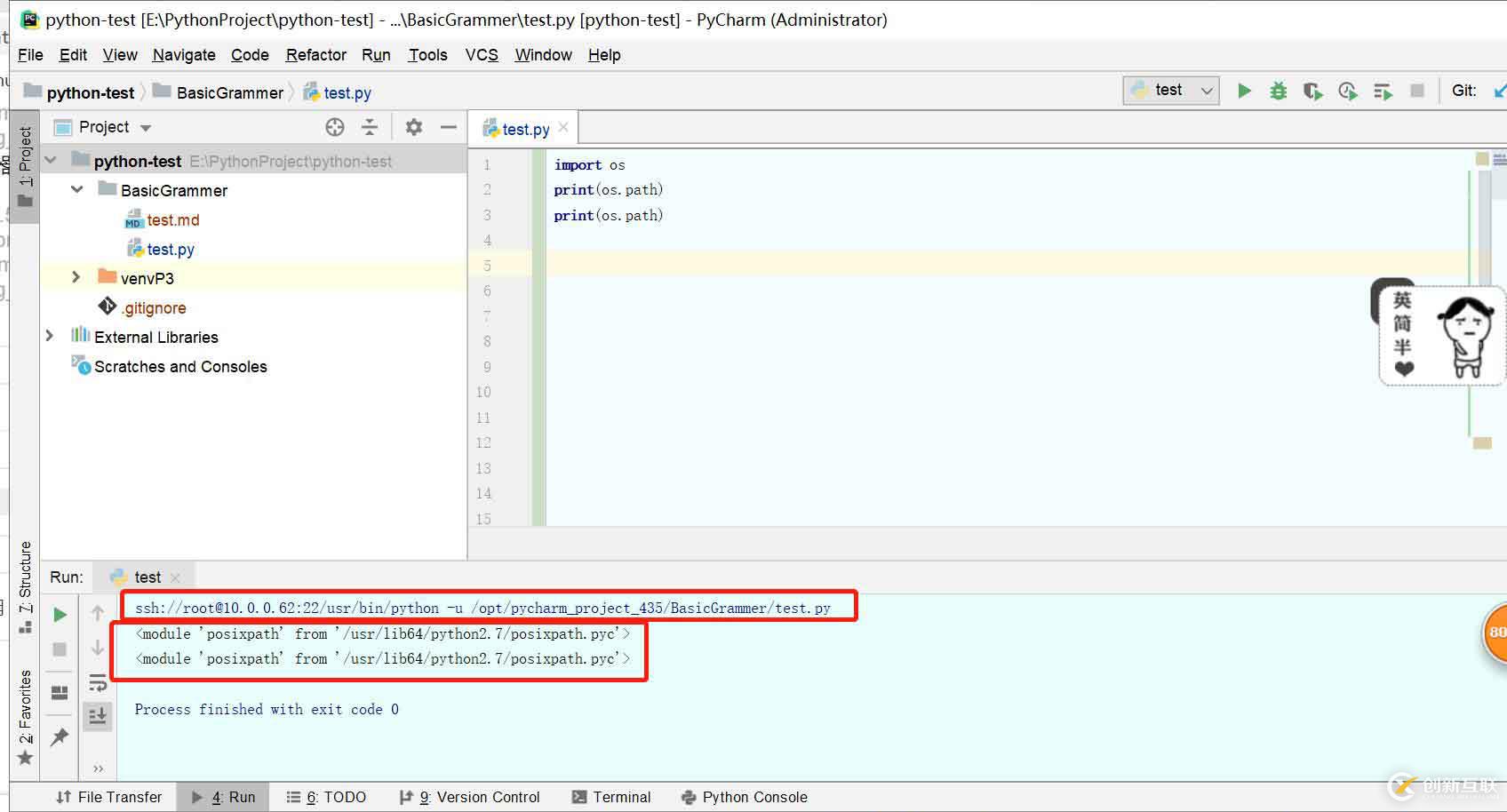Launch the profiler for test
This screenshot has width=1507, height=812.
click(1347, 91)
